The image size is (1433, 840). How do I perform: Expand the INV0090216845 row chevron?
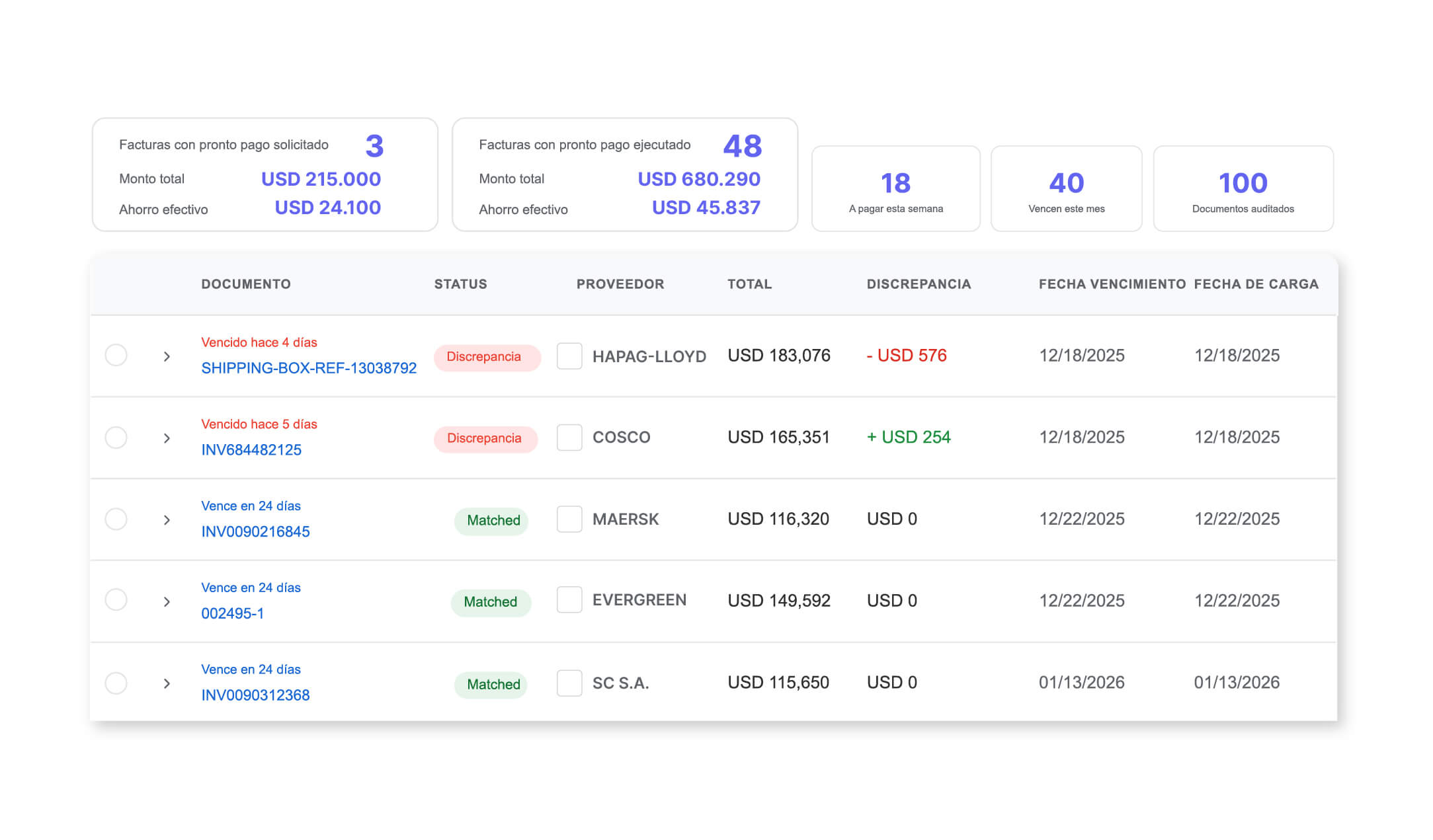167,520
